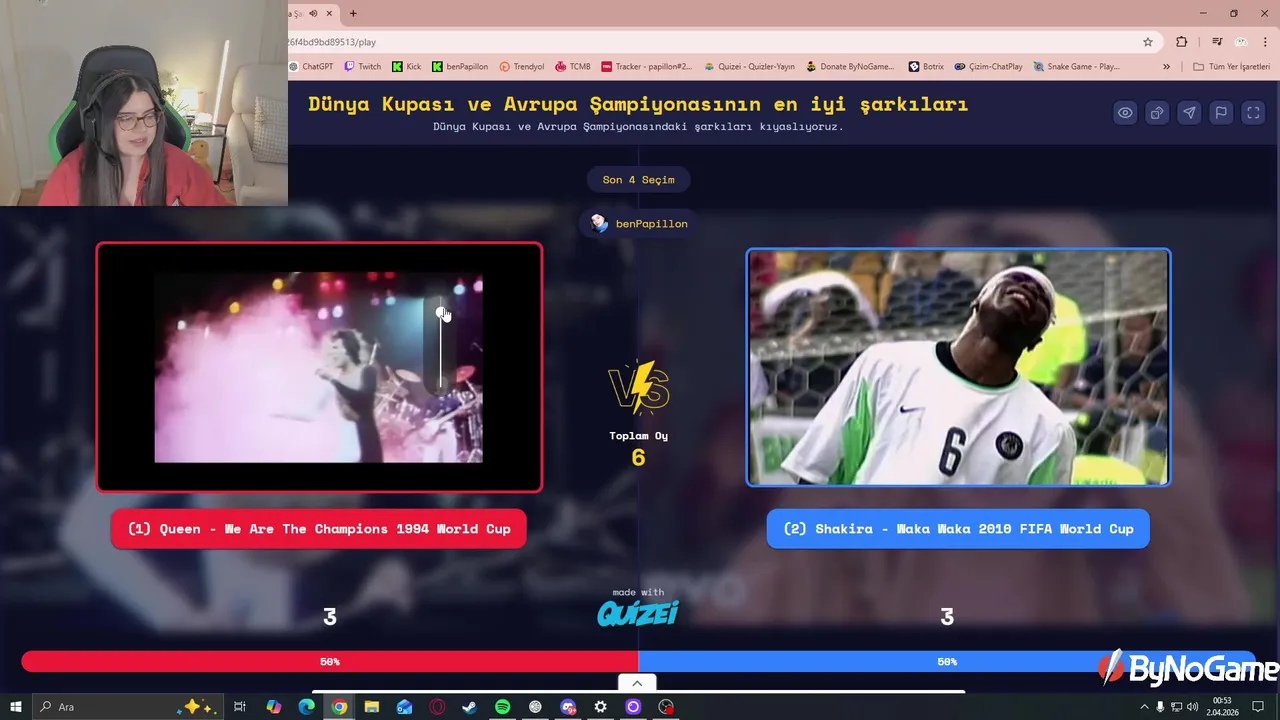Open Settings gear in taskbar
The image size is (1280, 720).
coord(600,707)
